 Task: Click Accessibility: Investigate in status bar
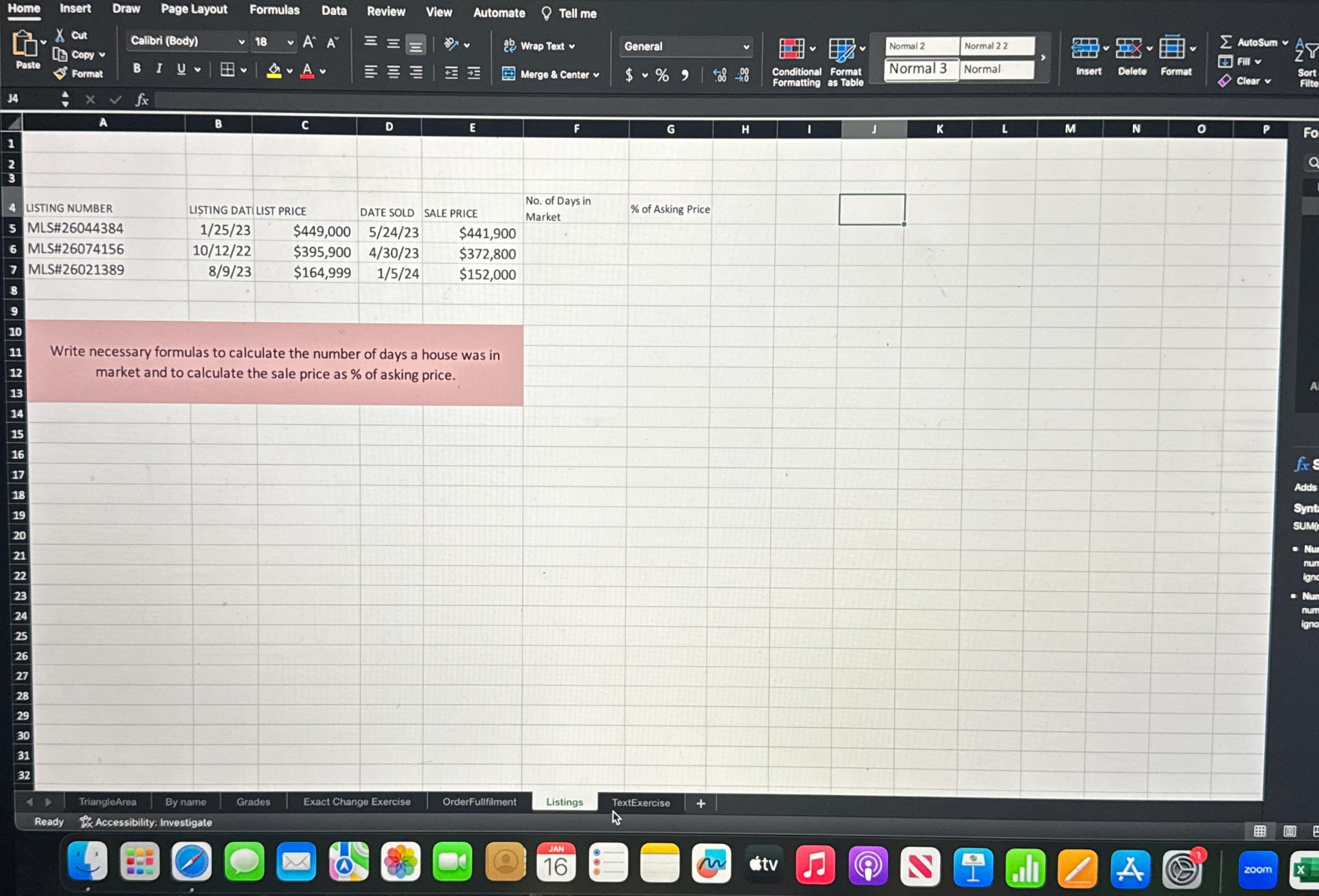click(146, 822)
